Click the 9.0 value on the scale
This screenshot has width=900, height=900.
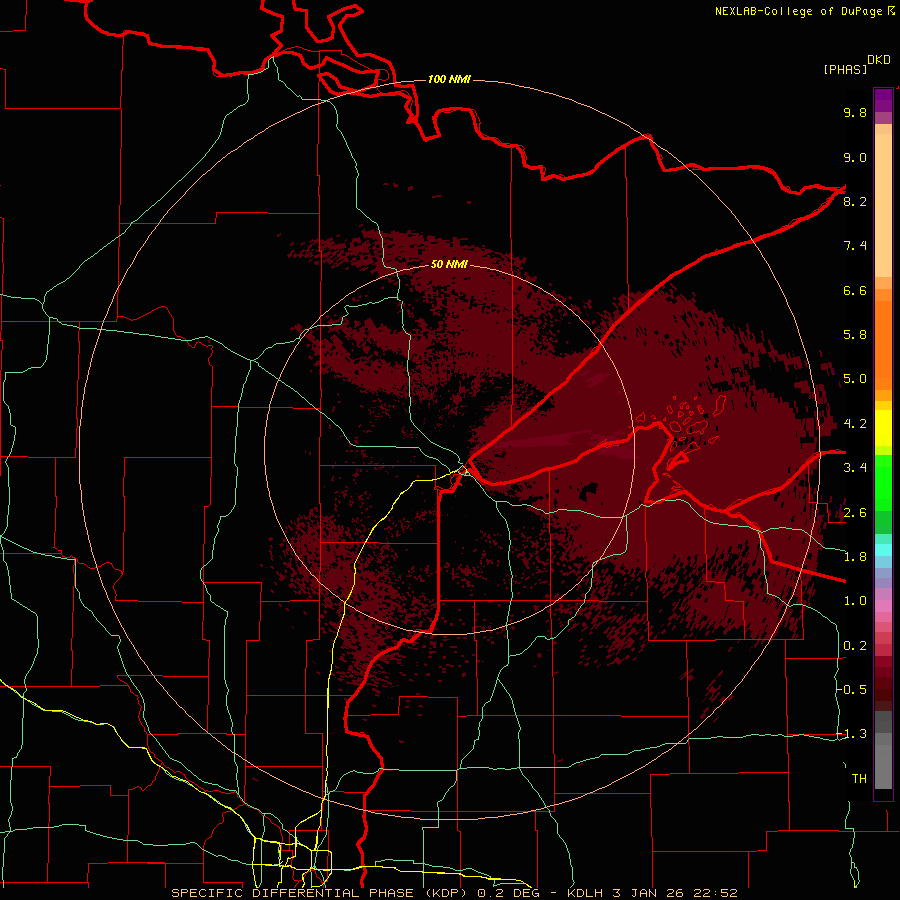point(855,158)
